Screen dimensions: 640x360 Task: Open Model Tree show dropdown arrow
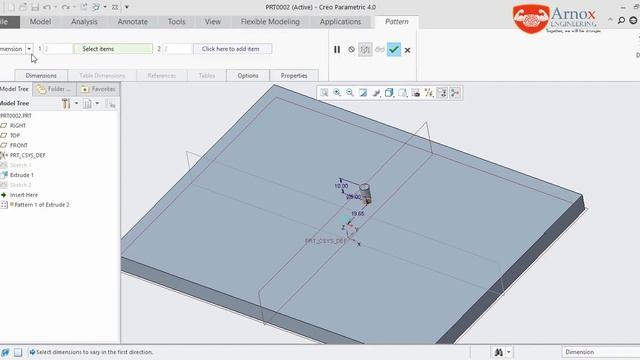[x=97, y=103]
